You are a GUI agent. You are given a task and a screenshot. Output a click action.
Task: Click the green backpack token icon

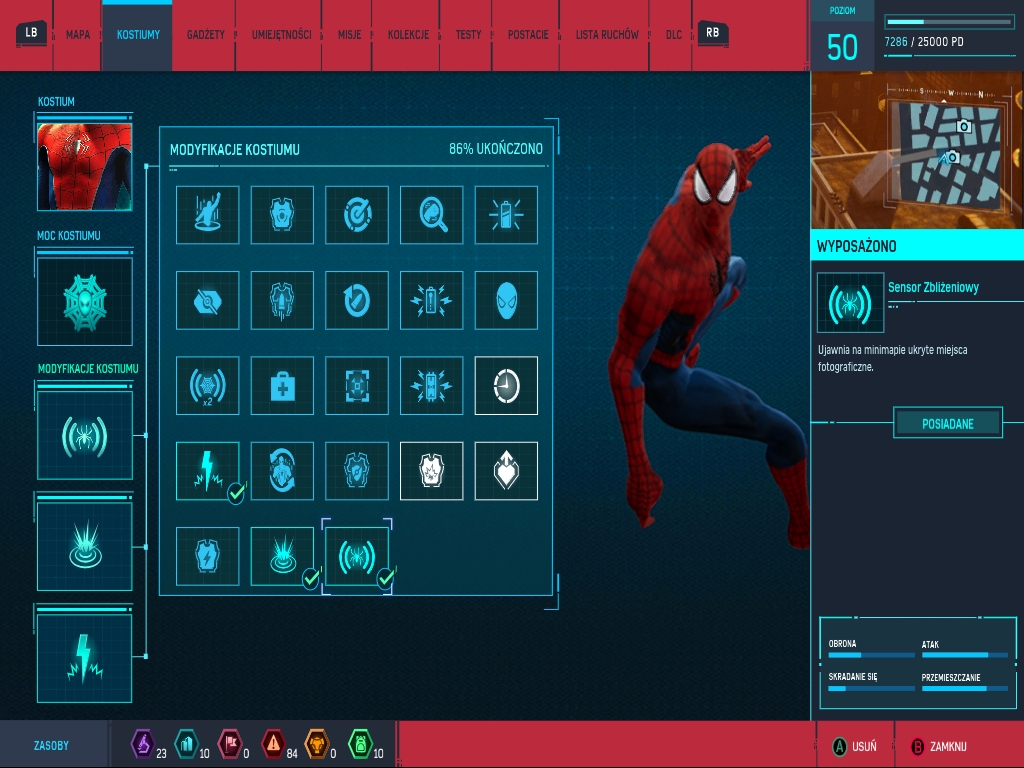click(360, 744)
